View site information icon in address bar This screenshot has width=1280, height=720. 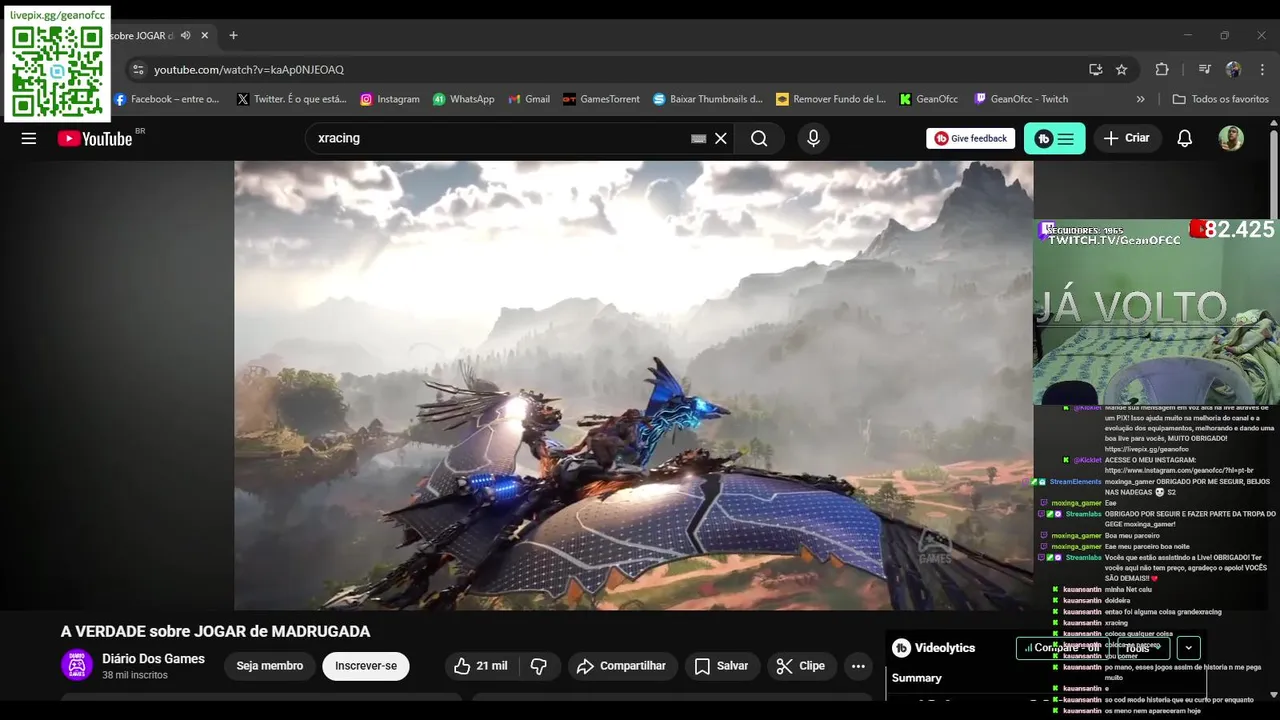pyautogui.click(x=138, y=69)
